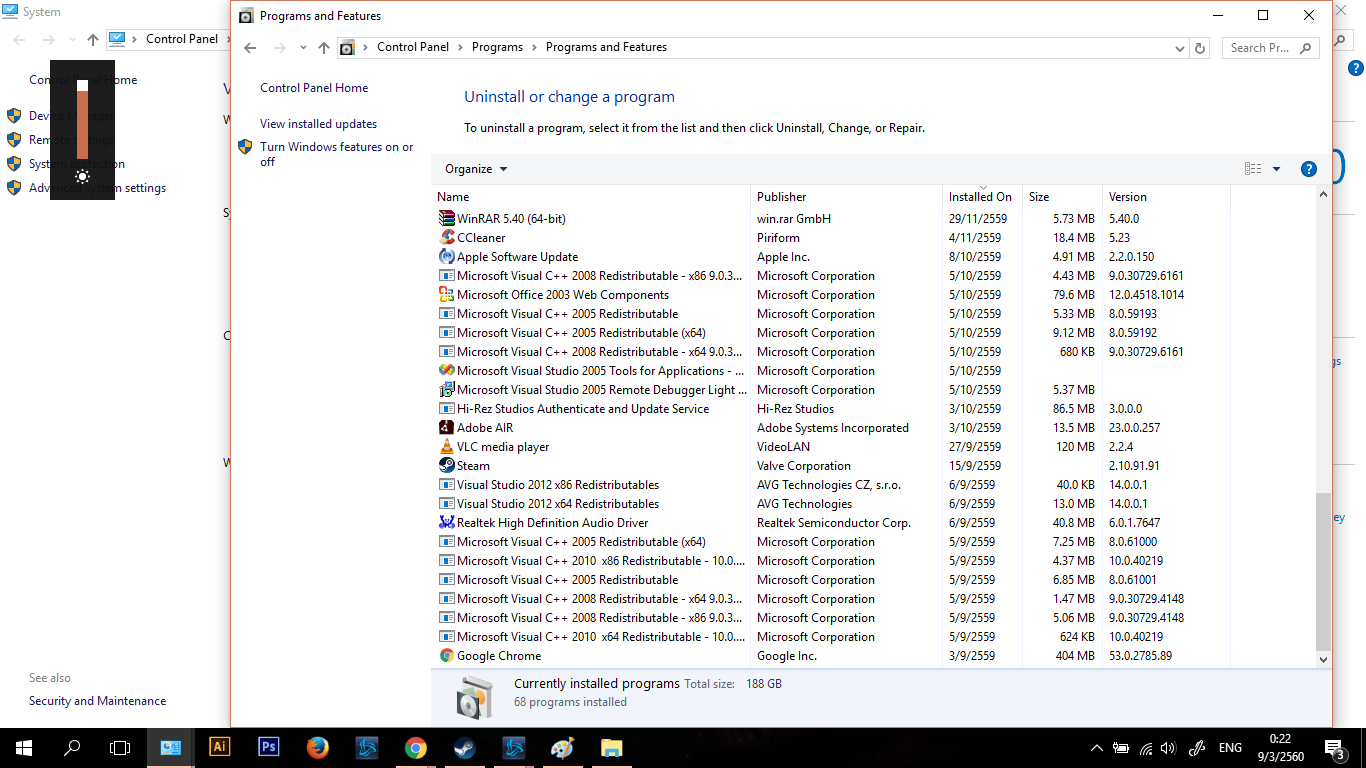Screen dimensions: 1366x768
Task: Open Adobe Photoshop from the taskbar
Action: coord(268,747)
